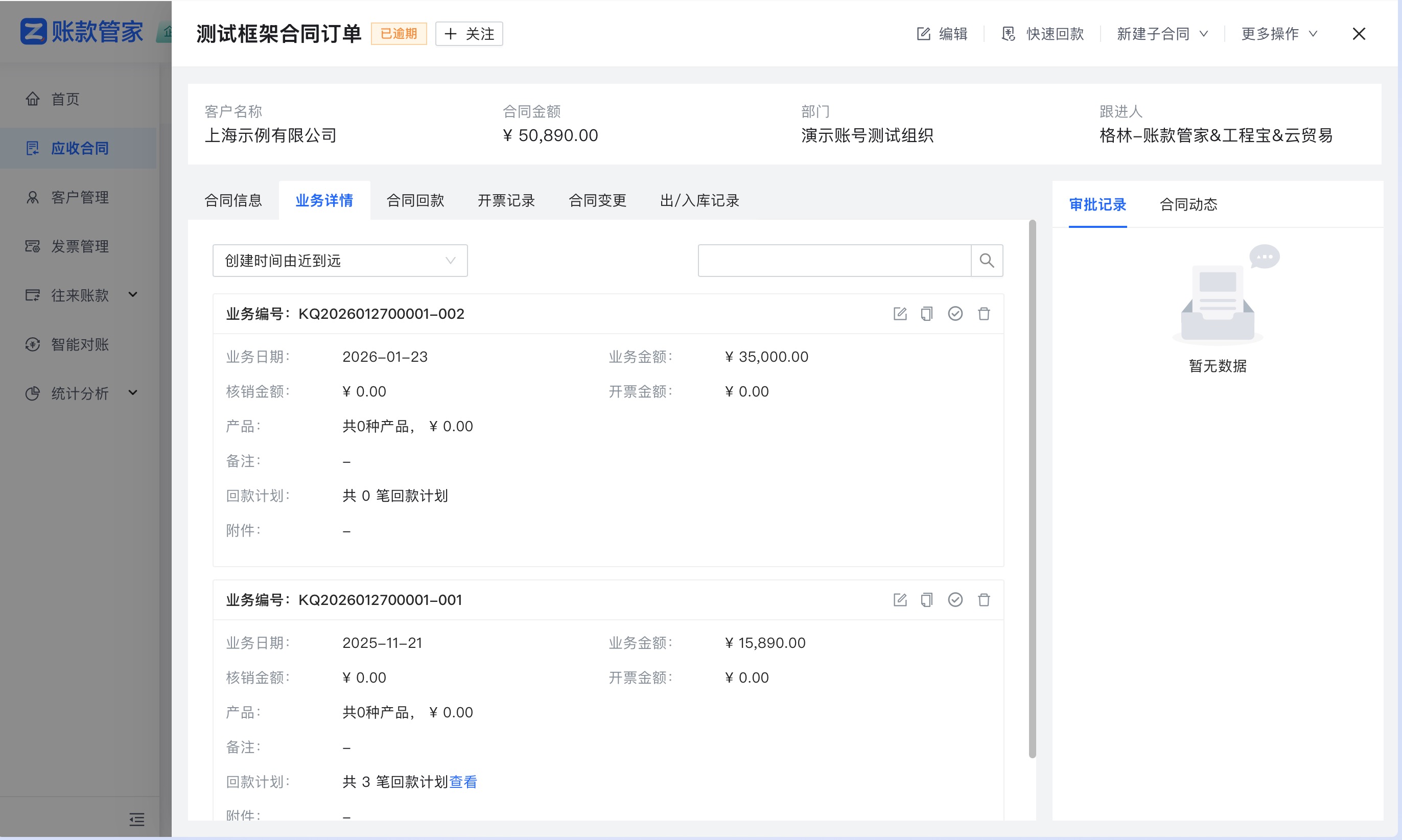Click the 查看 repayment plan link

click(463, 782)
